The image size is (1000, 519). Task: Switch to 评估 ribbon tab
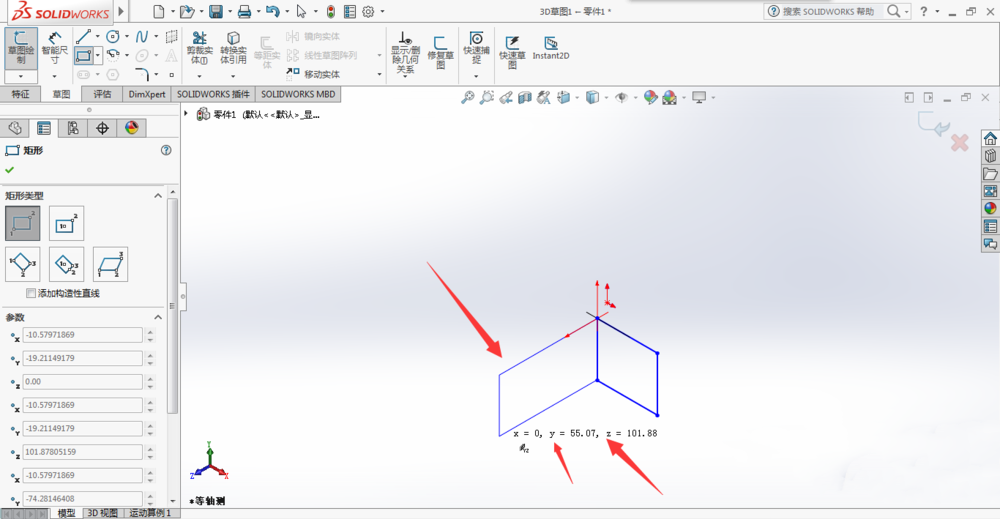tap(102, 94)
